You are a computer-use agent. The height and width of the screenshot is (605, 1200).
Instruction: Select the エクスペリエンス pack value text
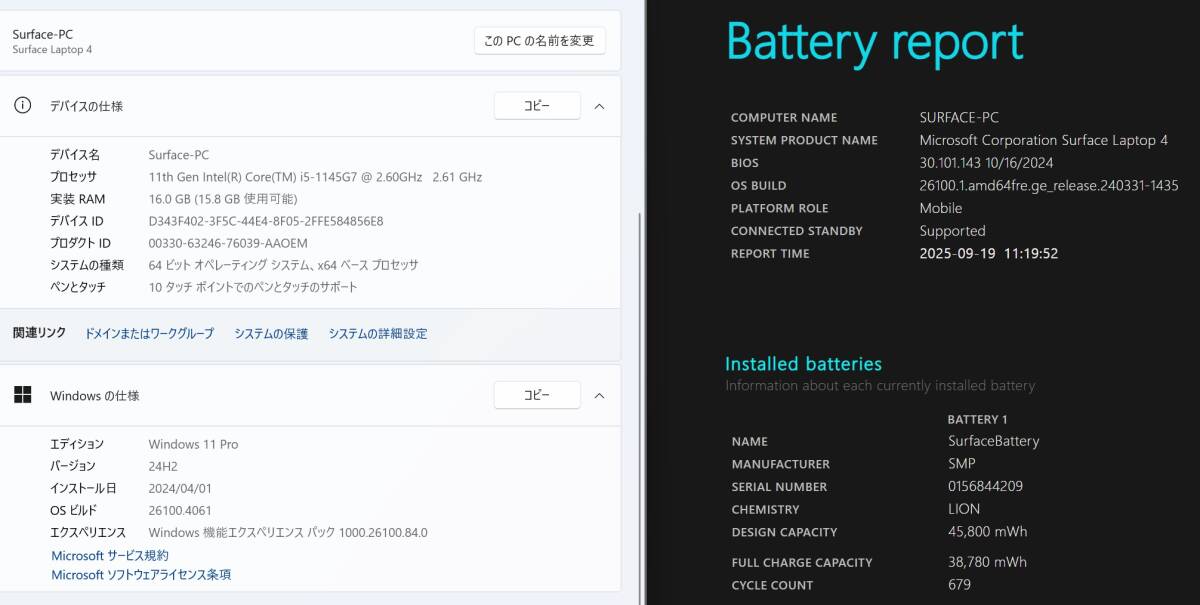point(288,532)
